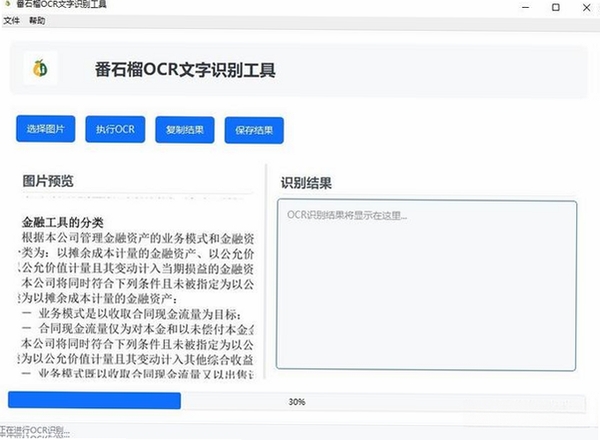Viewport: 600px width, 440px height.
Task: Click the guava logo icon in header
Action: tap(40, 68)
